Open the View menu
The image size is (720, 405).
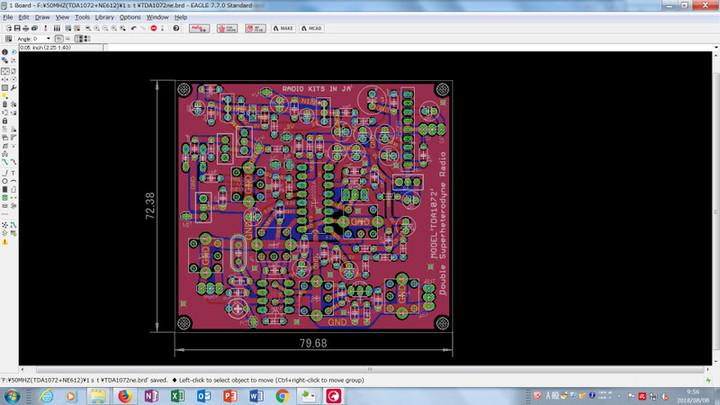62,17
